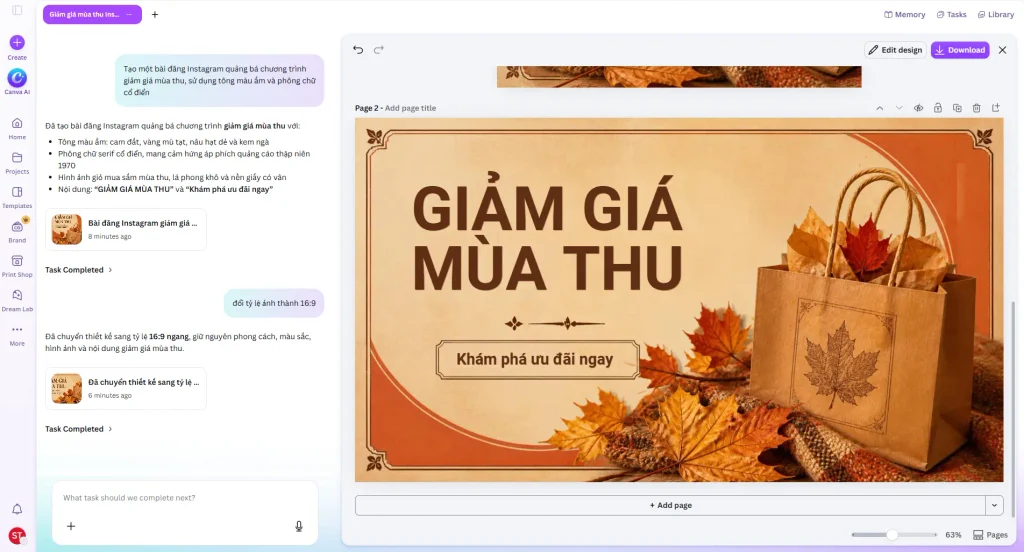Go to Home in sidebar
Image resolution: width=1024 pixels, height=552 pixels.
[17, 129]
